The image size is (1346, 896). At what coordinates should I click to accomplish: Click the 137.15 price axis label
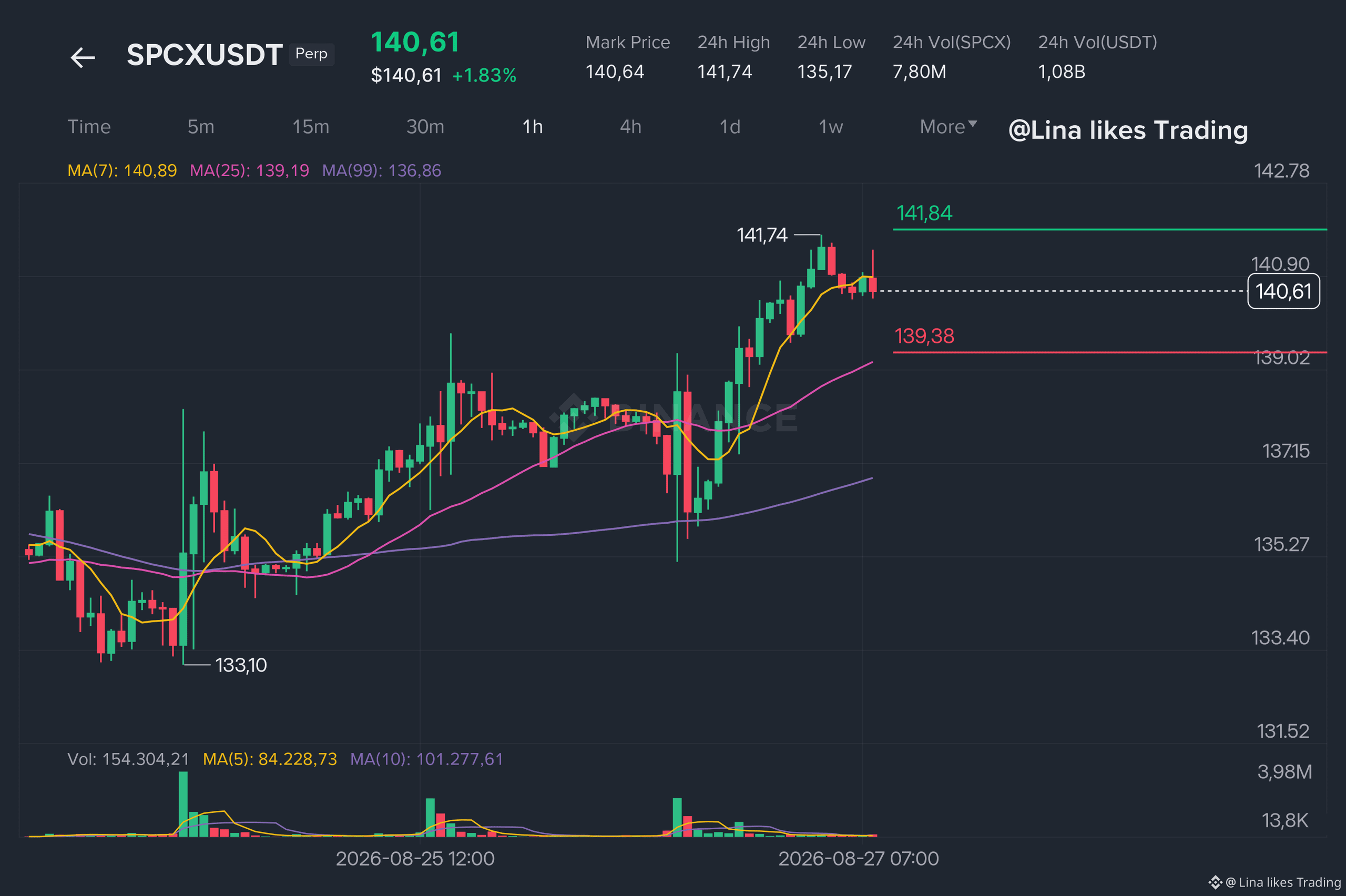[1286, 452]
